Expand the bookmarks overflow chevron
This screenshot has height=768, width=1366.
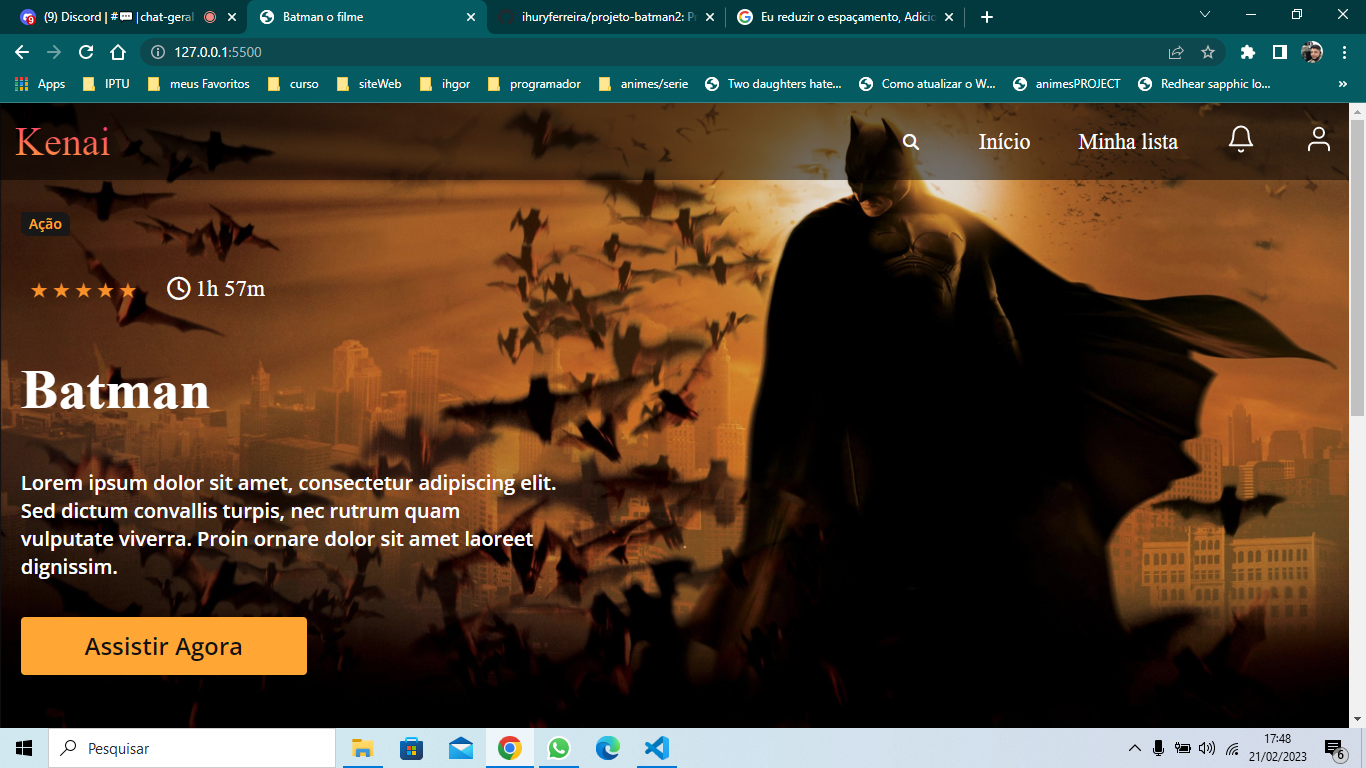(1343, 84)
